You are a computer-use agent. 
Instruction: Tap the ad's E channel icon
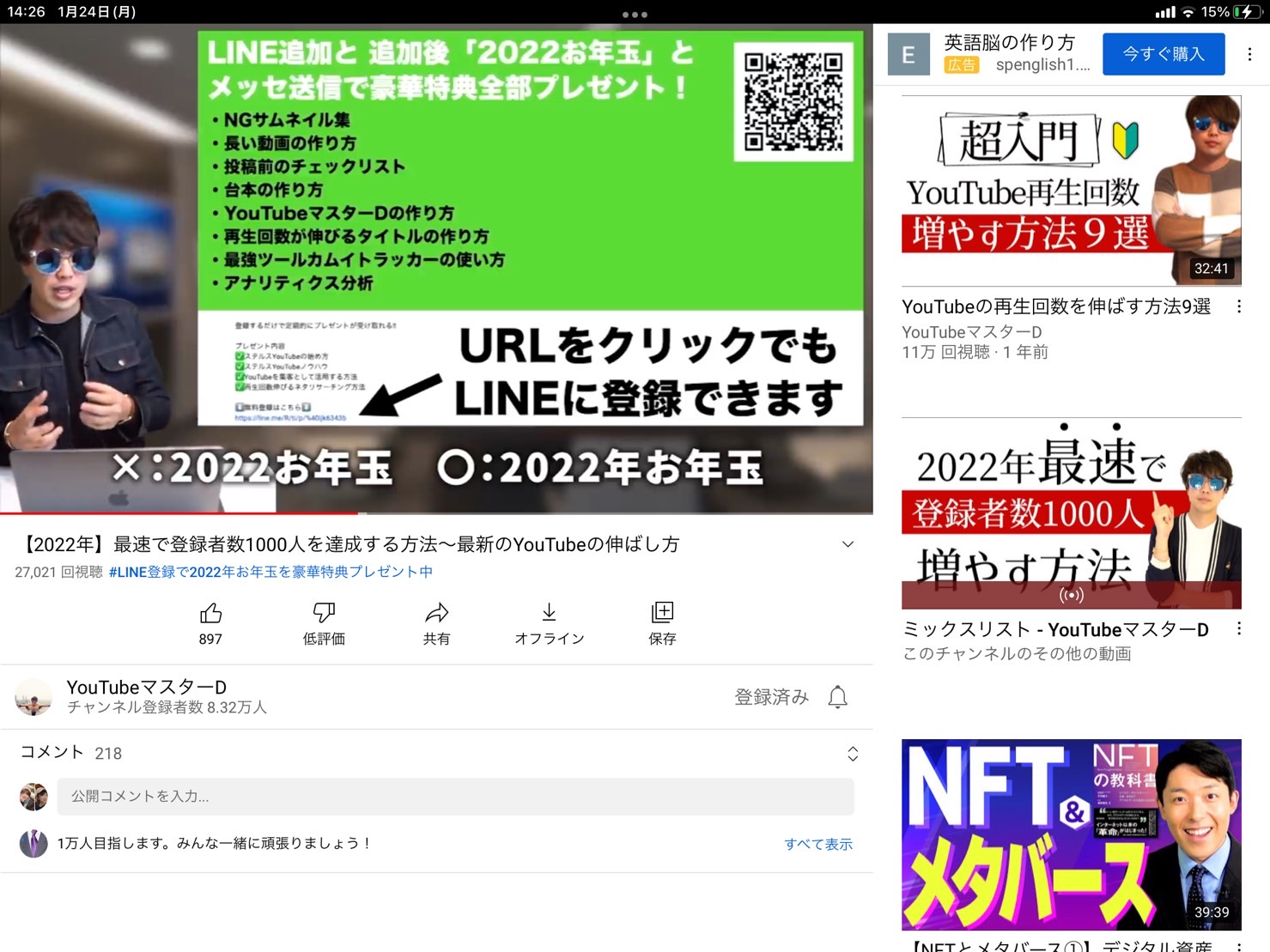click(908, 54)
